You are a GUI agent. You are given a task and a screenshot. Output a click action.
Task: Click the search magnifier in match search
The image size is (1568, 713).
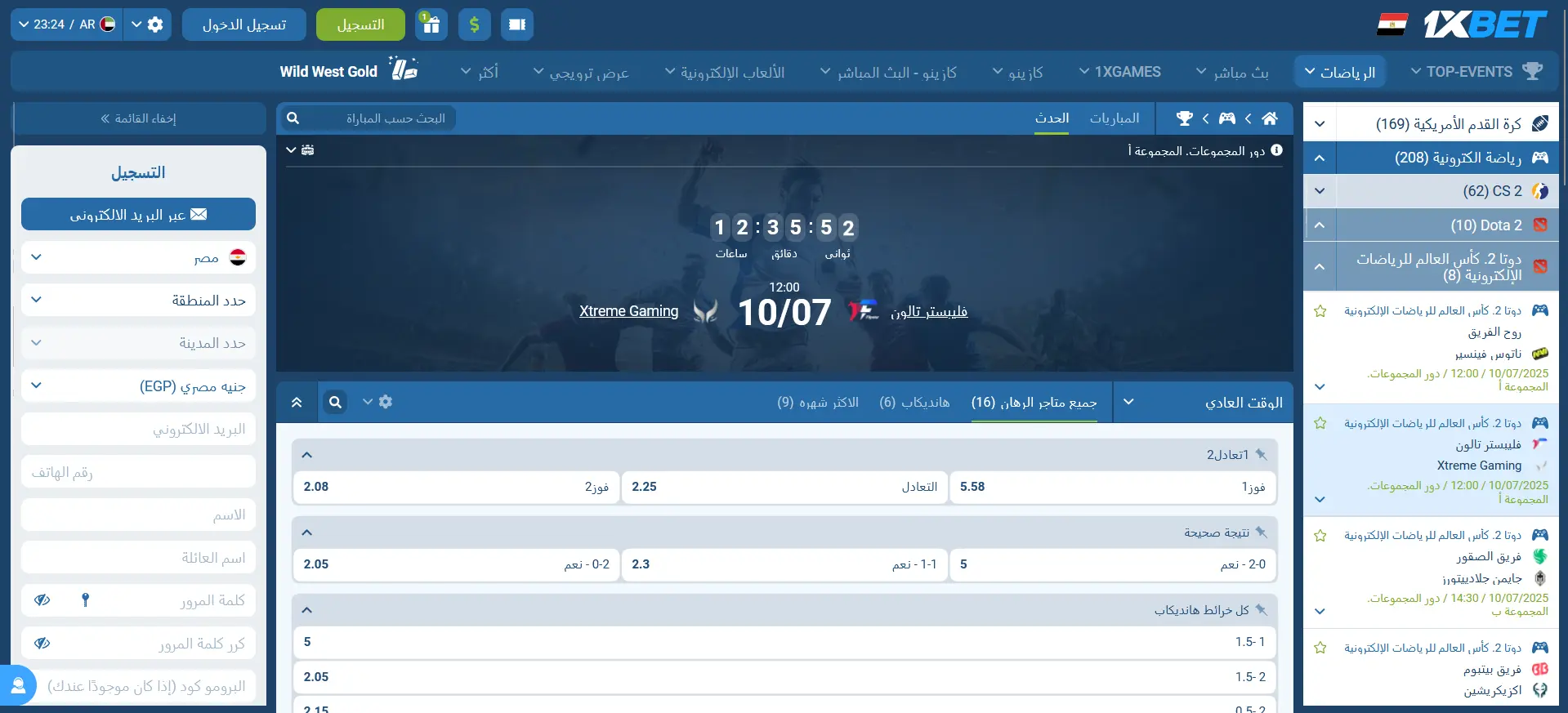point(293,118)
